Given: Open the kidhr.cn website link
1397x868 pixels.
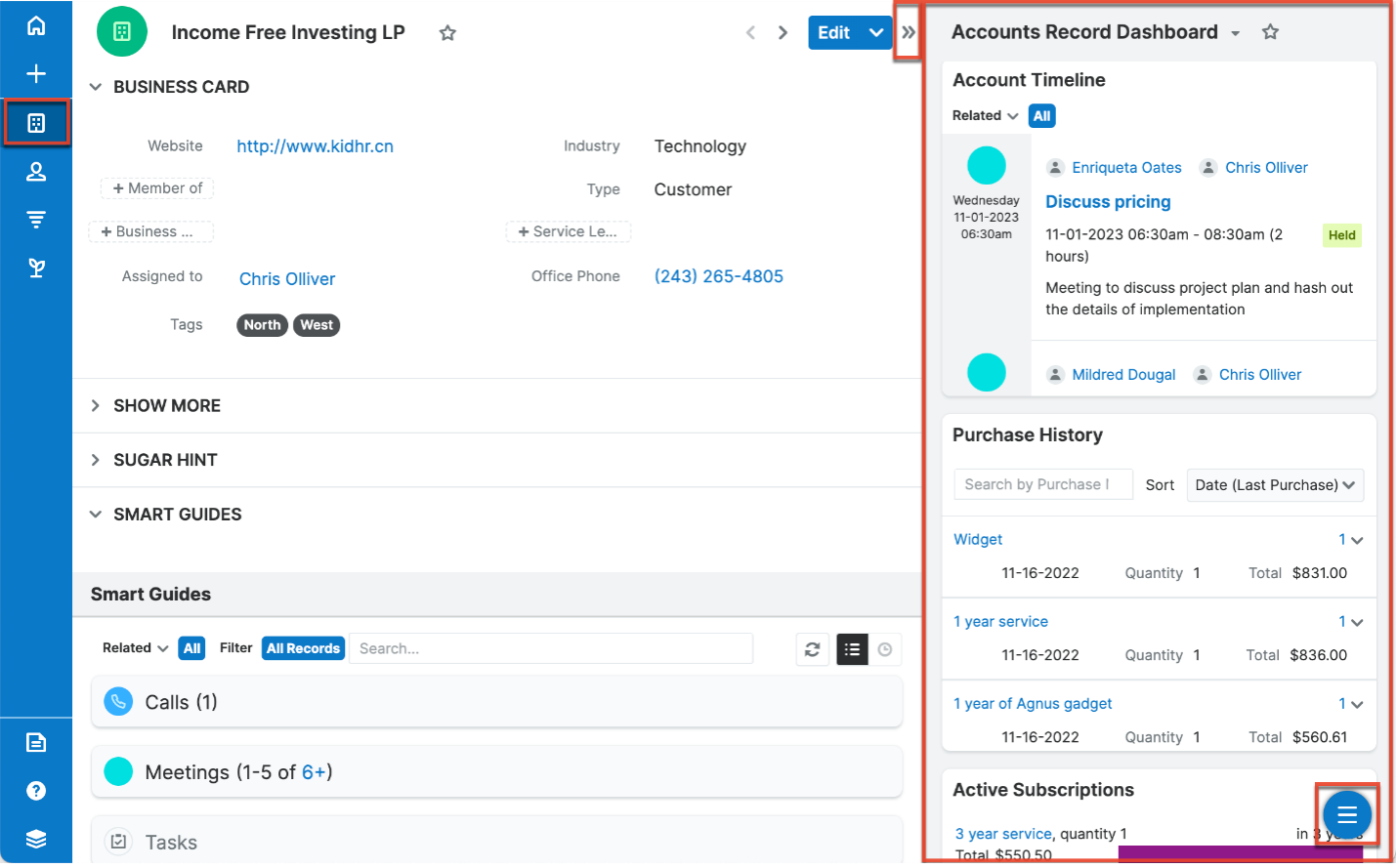Looking at the screenshot, I should click(315, 146).
